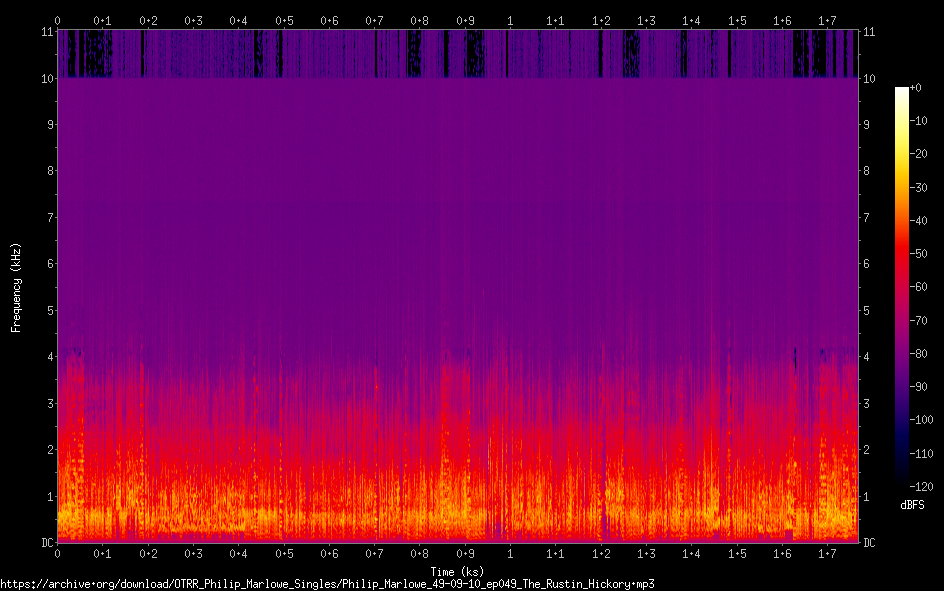
Task: Select the 1.7 tick on the top time axis
Action: coord(827,20)
